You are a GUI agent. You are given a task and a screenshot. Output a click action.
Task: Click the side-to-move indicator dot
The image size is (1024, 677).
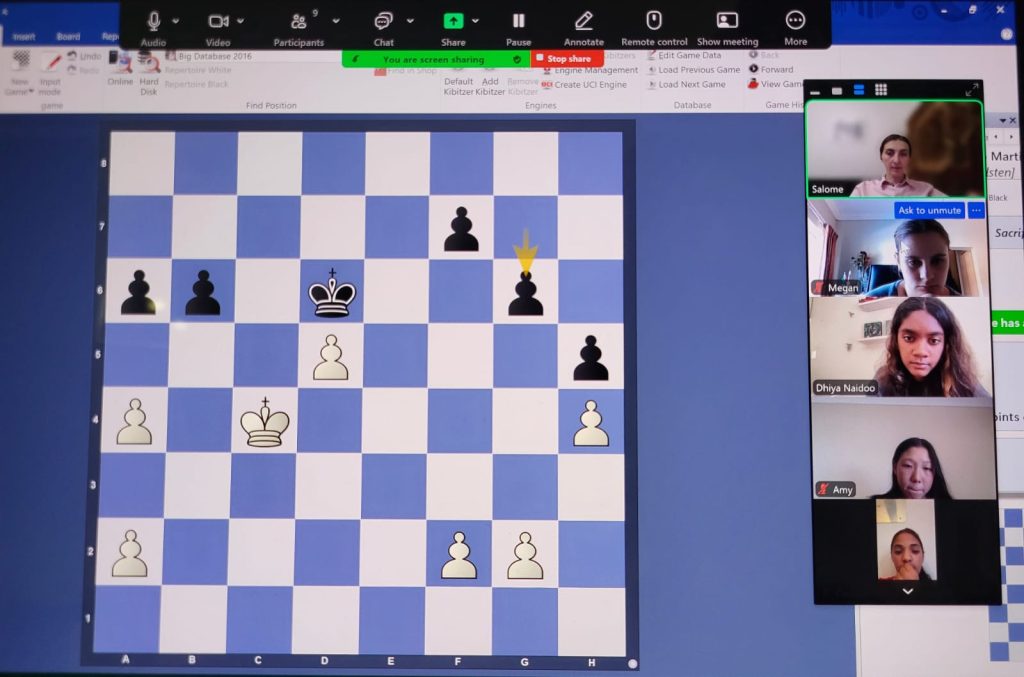click(x=632, y=663)
